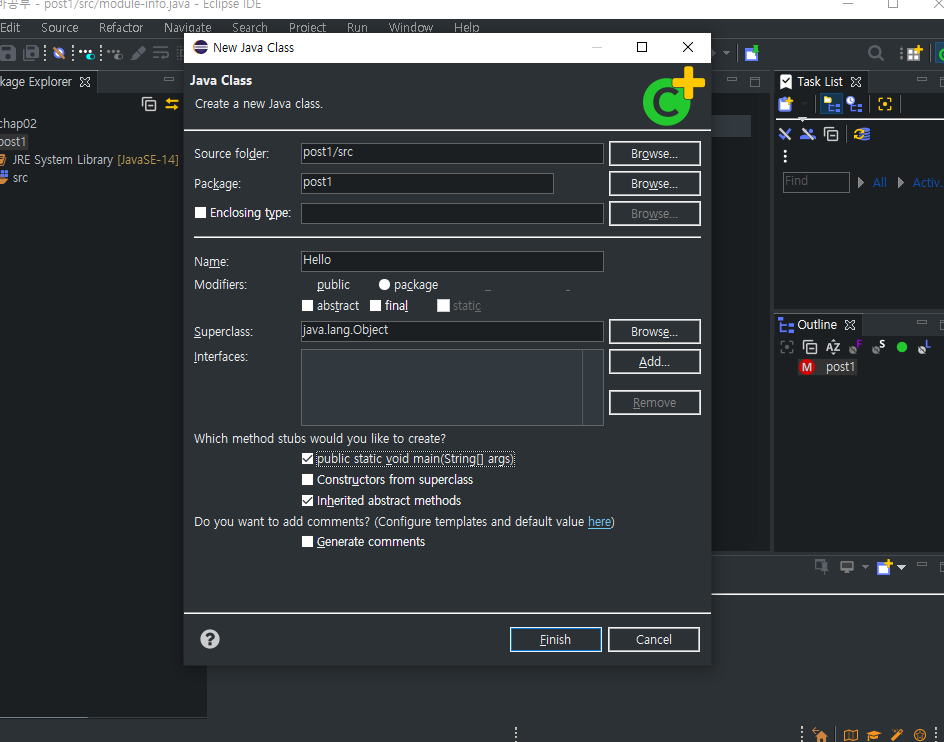
Task: Expand the All filter arrow in Task List
Action: [x=861, y=182]
